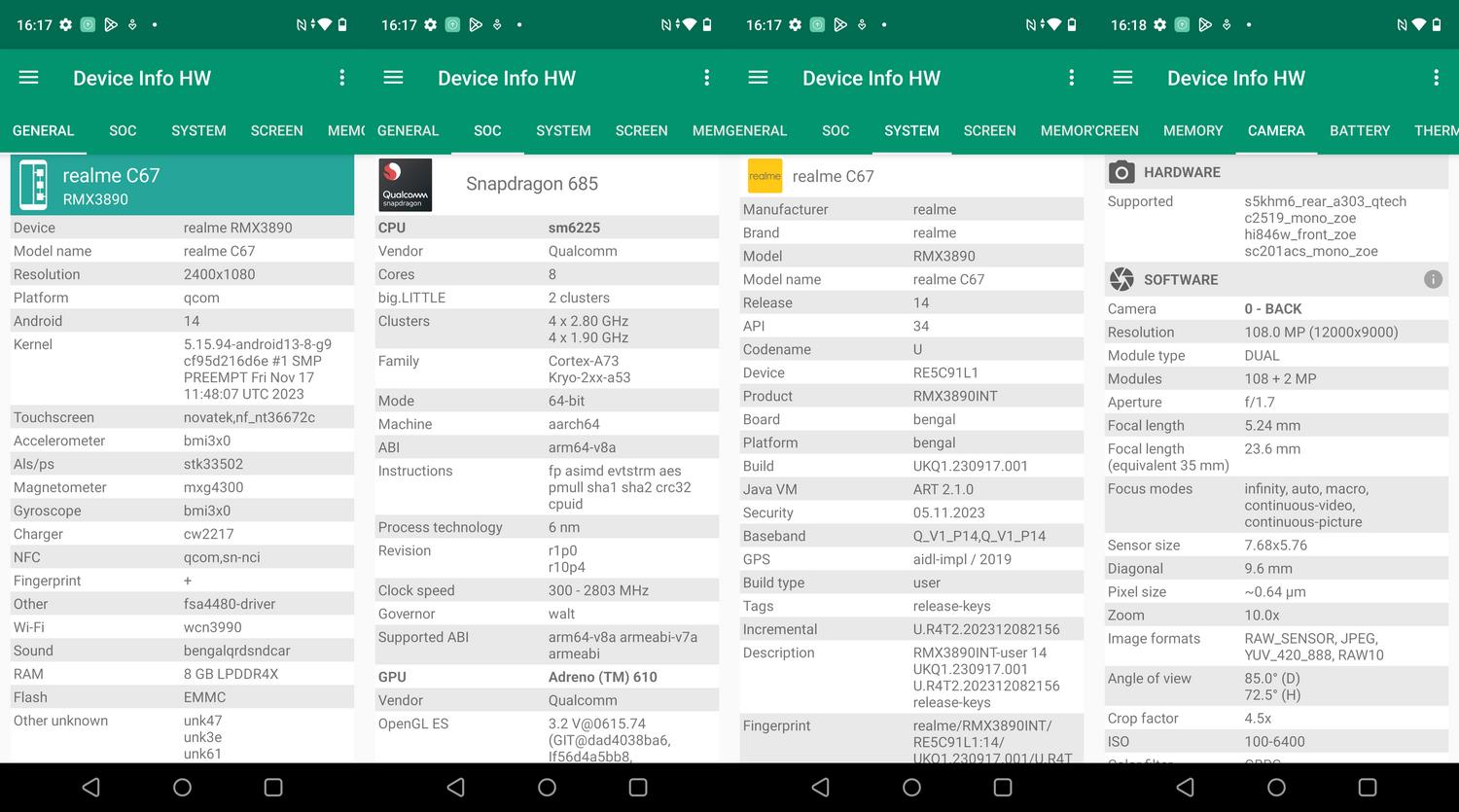This screenshot has width=1459, height=812.
Task: Tap the info icon beside the SOFTWARE header
Action: click(1433, 279)
